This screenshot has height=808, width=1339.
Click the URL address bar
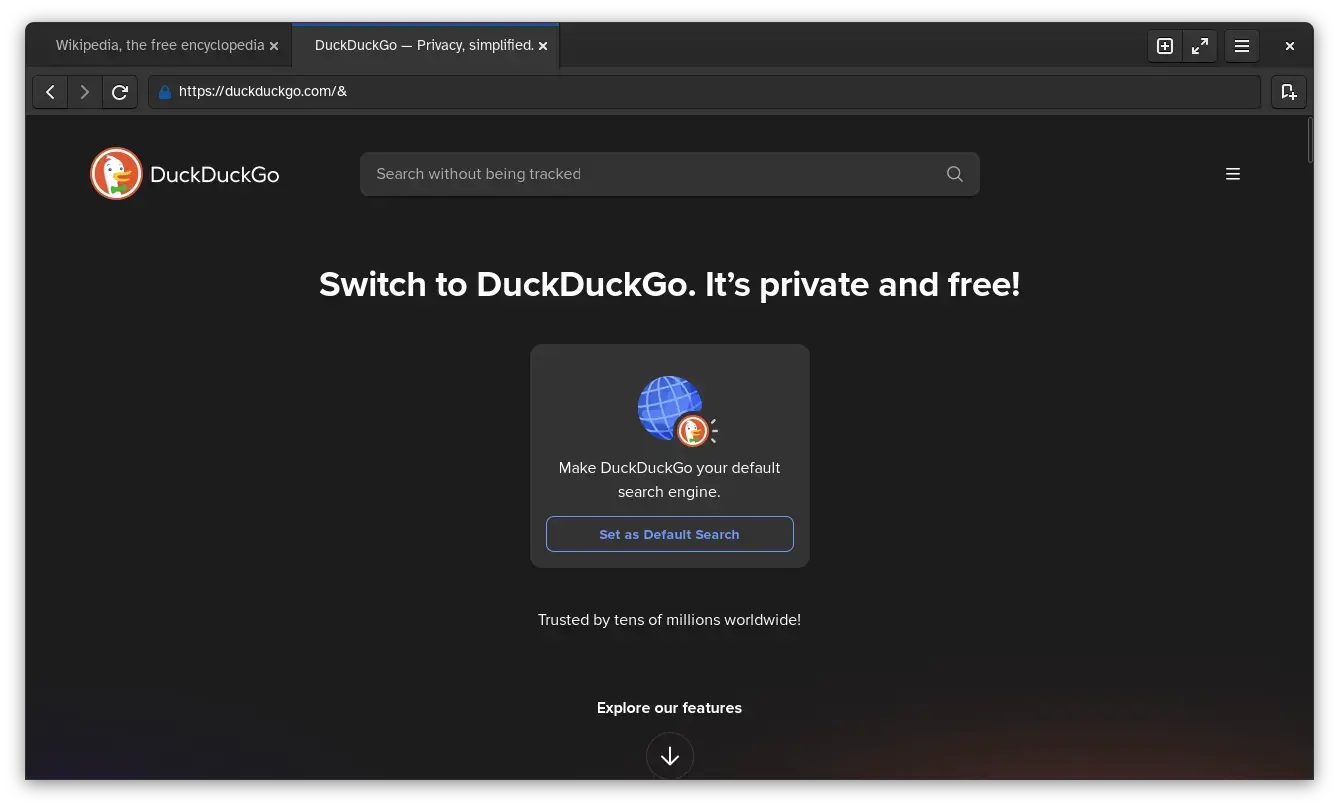point(700,92)
